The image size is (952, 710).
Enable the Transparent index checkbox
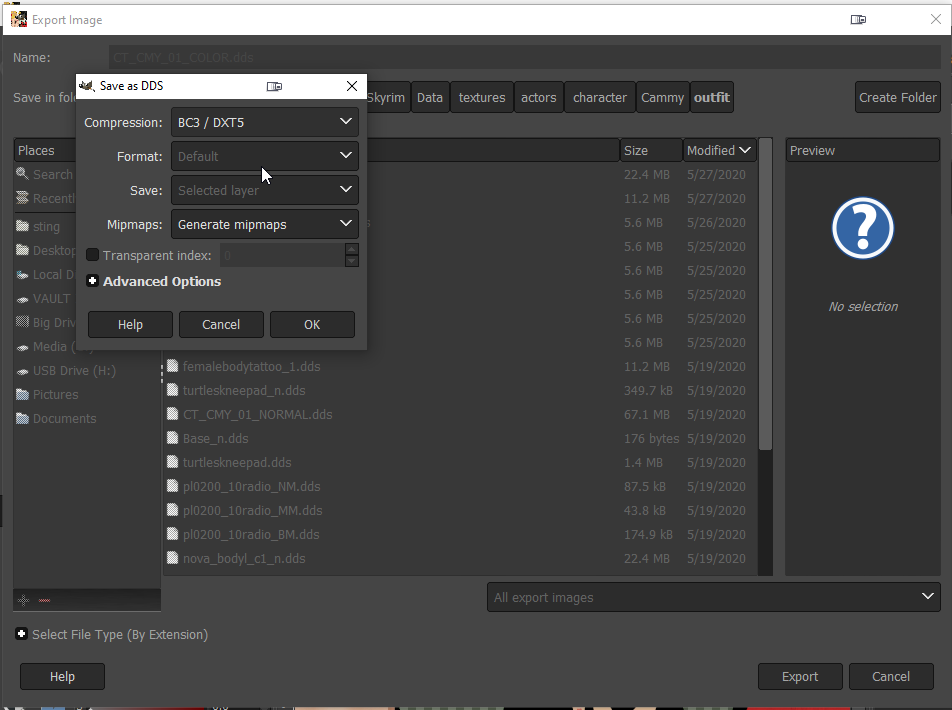point(92,255)
